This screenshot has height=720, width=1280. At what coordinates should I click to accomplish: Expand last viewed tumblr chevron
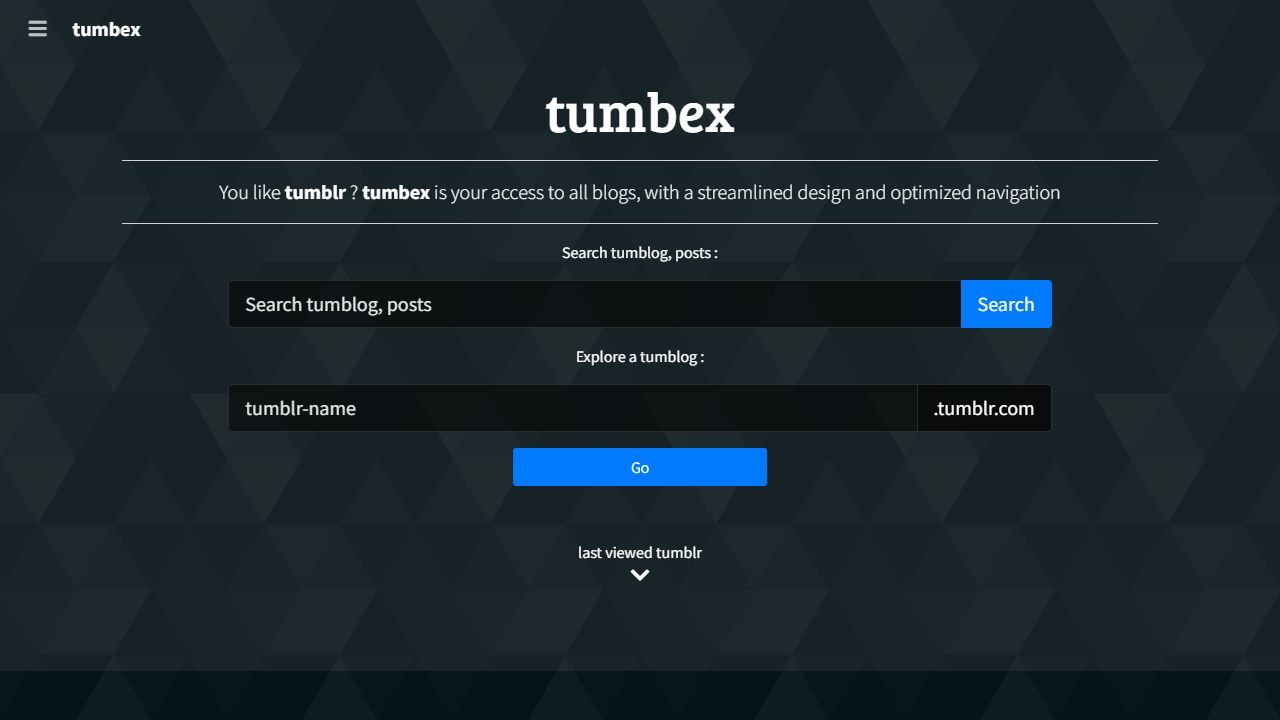[x=640, y=575]
